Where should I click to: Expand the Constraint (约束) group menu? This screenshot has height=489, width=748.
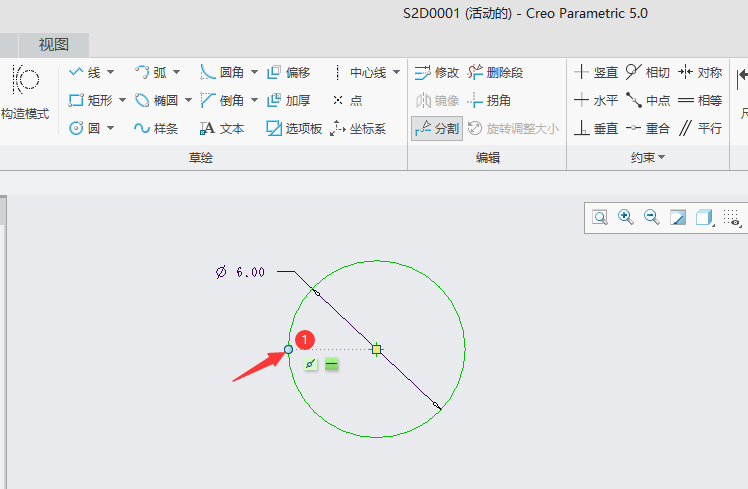[x=648, y=157]
